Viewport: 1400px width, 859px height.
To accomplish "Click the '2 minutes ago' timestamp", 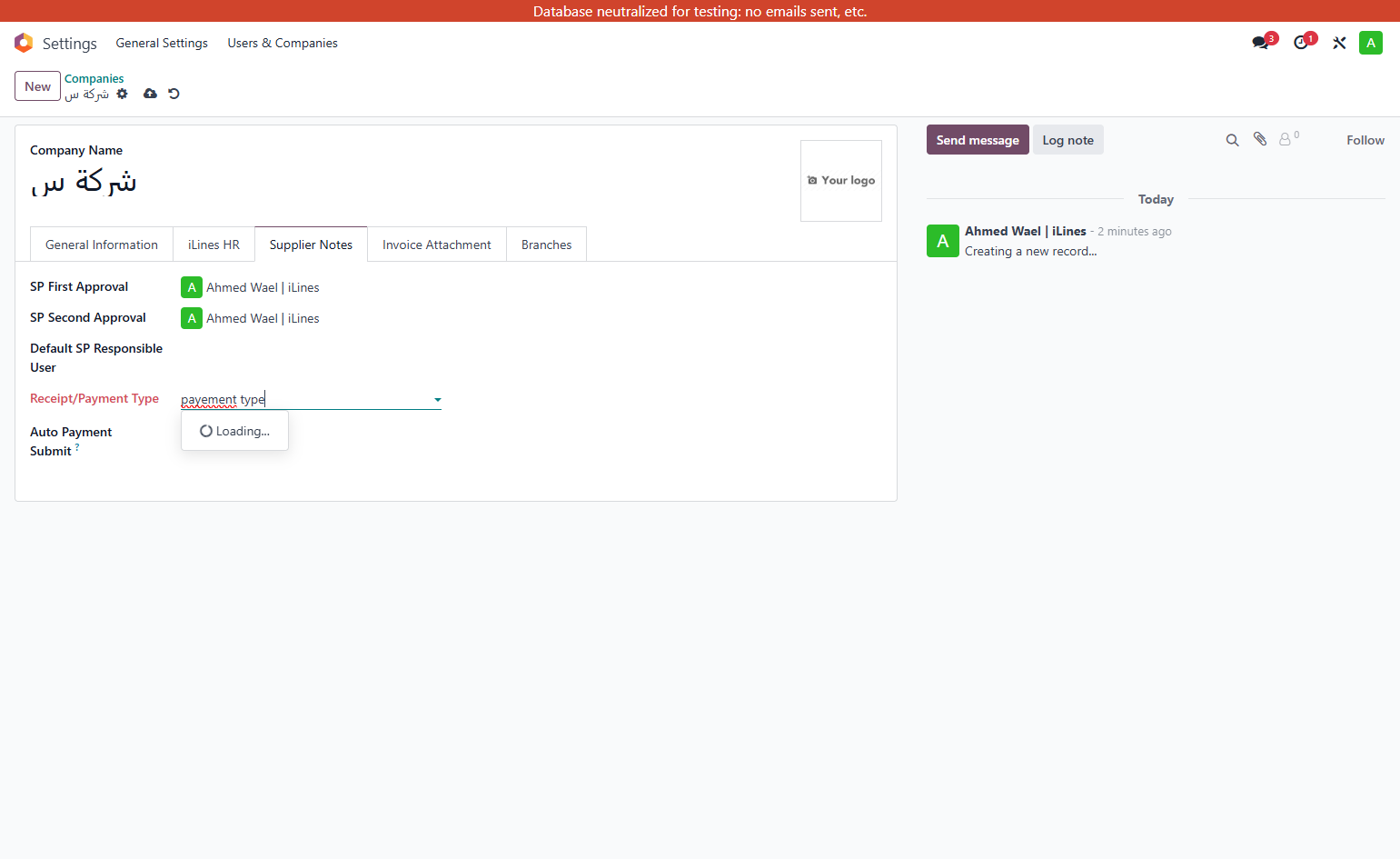I will pyautogui.click(x=1135, y=232).
